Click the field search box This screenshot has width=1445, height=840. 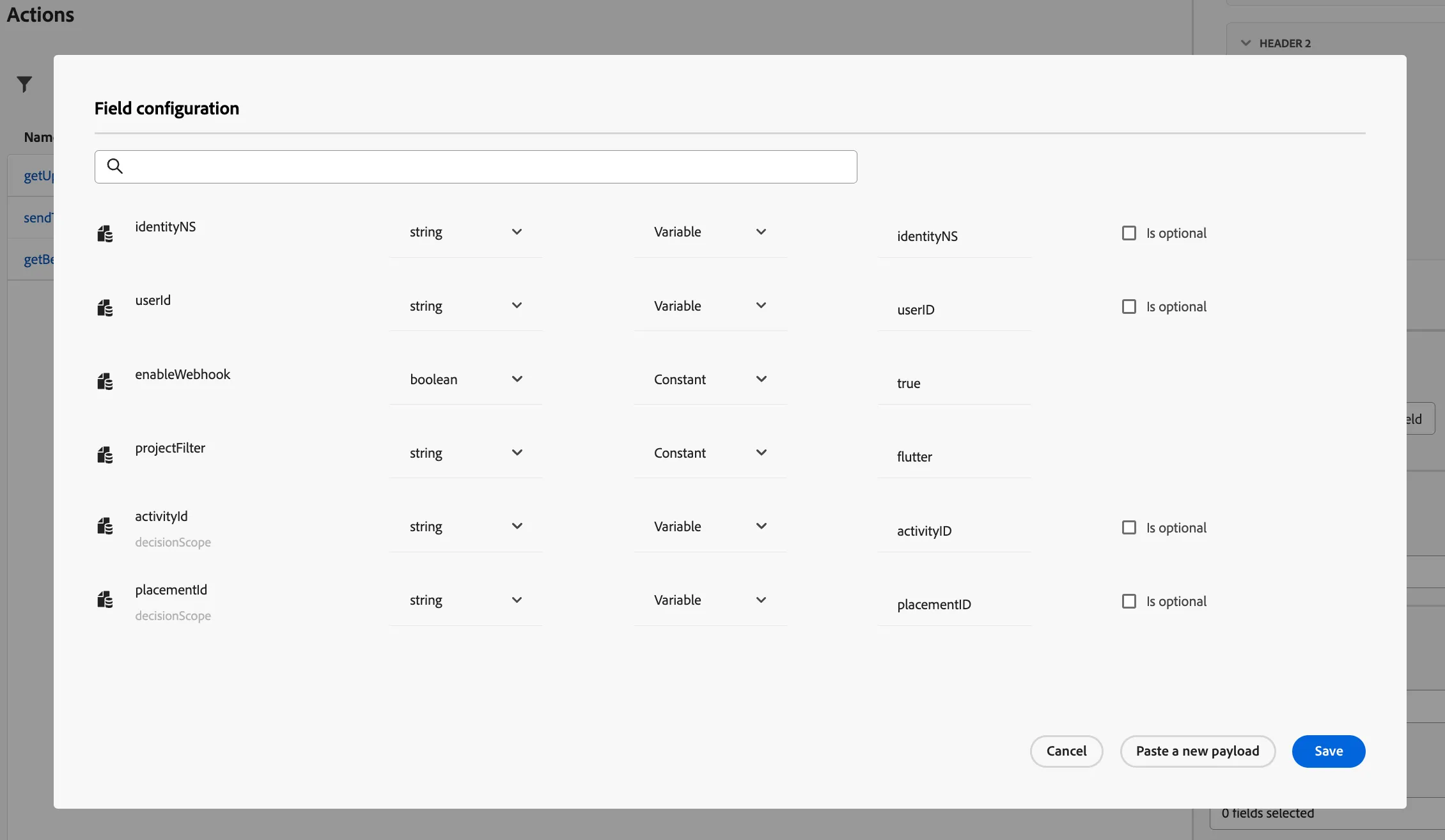tap(476, 167)
